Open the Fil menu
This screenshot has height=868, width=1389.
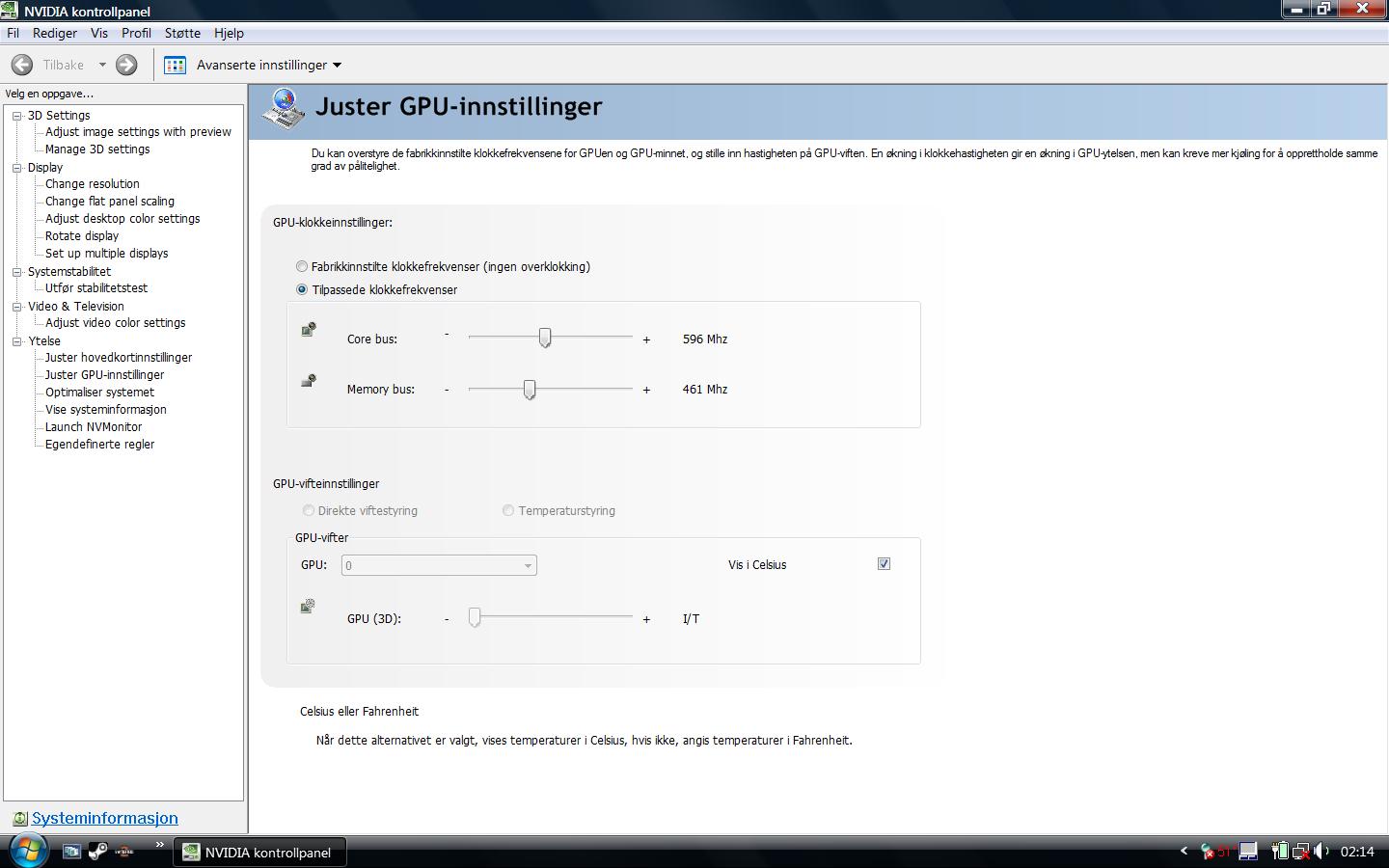(13, 33)
